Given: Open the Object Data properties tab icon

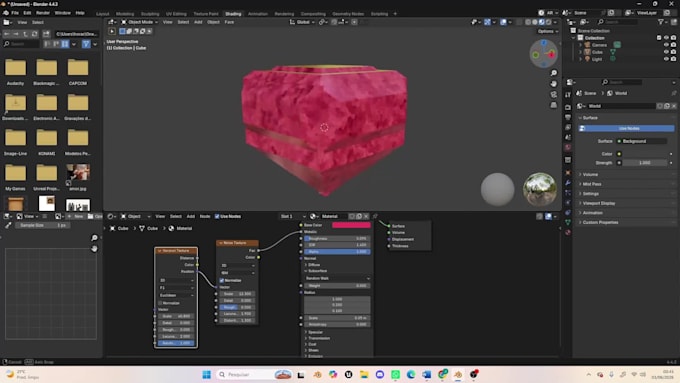Looking at the screenshot, I should [x=568, y=223].
